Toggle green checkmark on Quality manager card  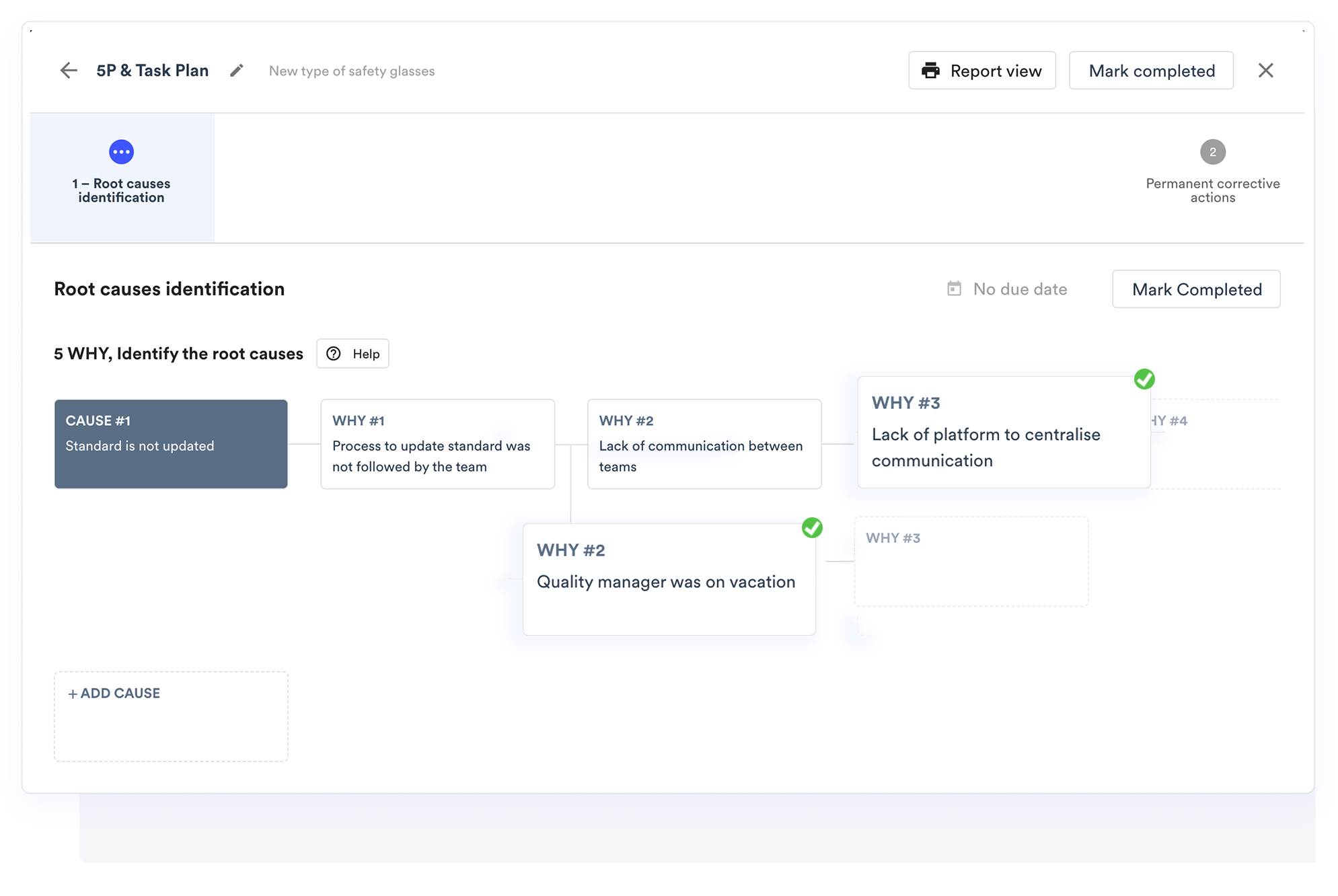pos(812,528)
